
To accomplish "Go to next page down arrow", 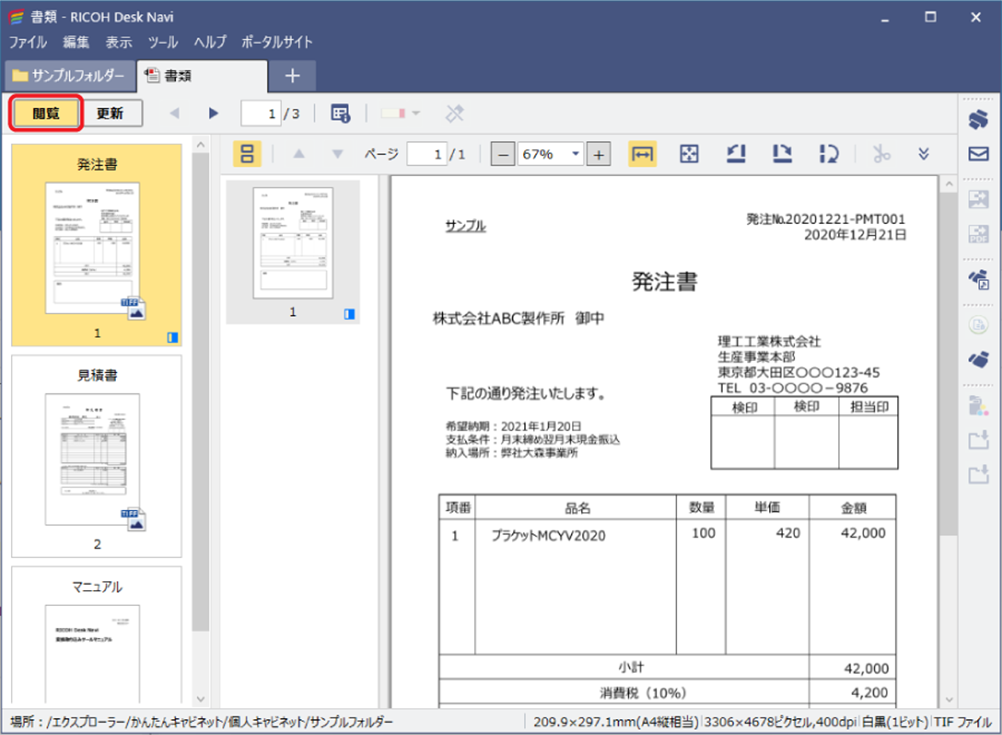I will pyautogui.click(x=337, y=154).
